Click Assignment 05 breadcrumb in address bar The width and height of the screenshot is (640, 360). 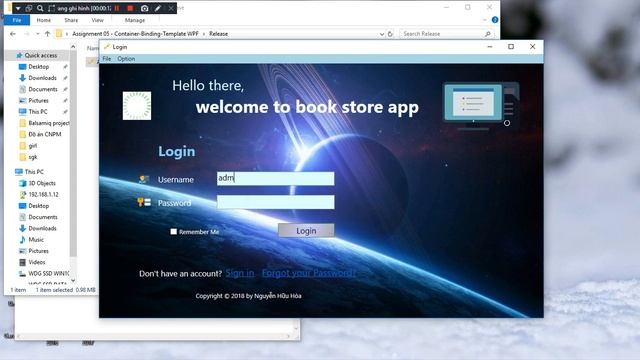pyautogui.click(x=135, y=34)
